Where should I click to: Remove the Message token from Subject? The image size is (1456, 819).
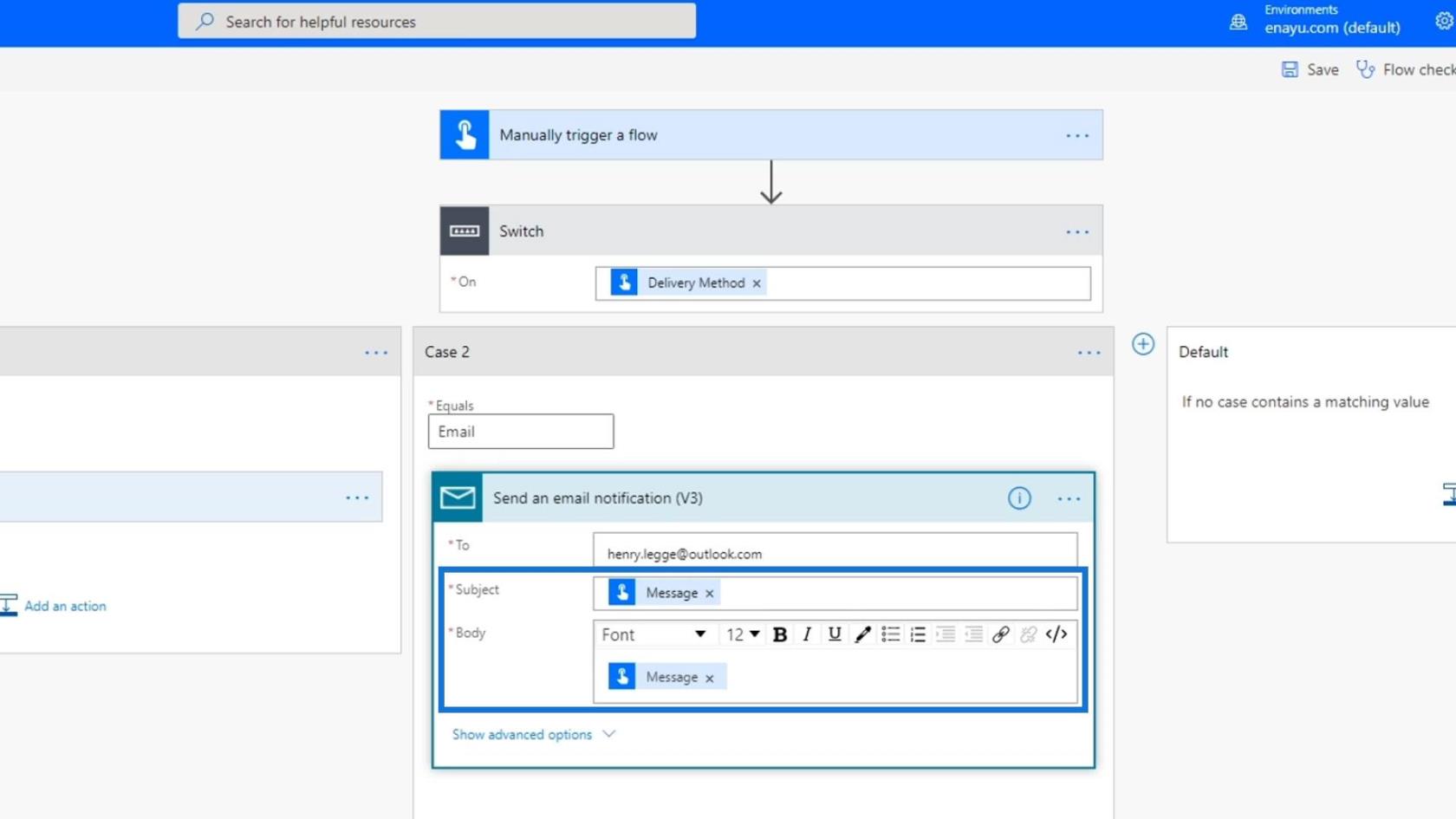coord(710,594)
